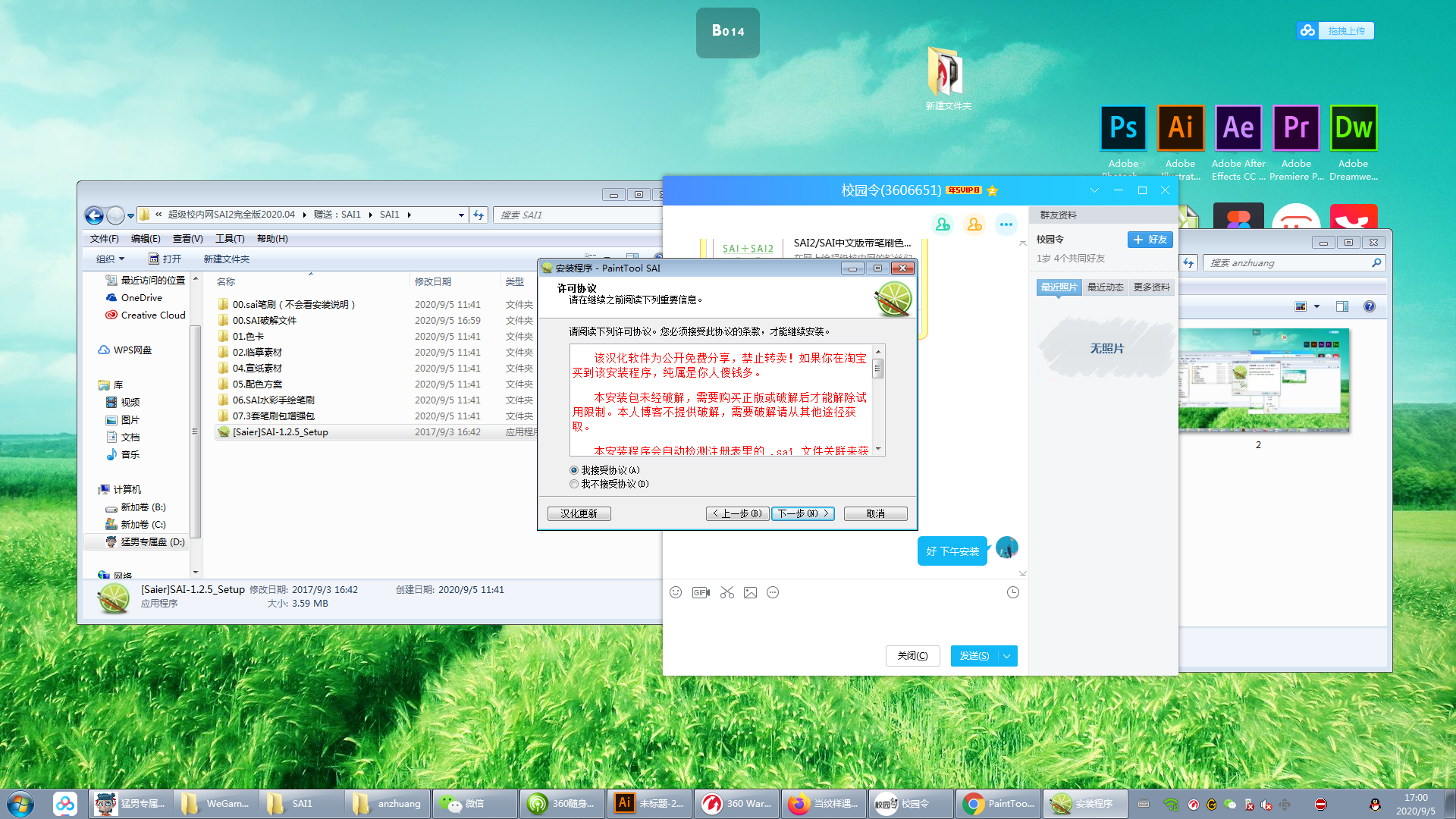
Task: Click 下一步(N) button in installer
Action: click(x=803, y=513)
